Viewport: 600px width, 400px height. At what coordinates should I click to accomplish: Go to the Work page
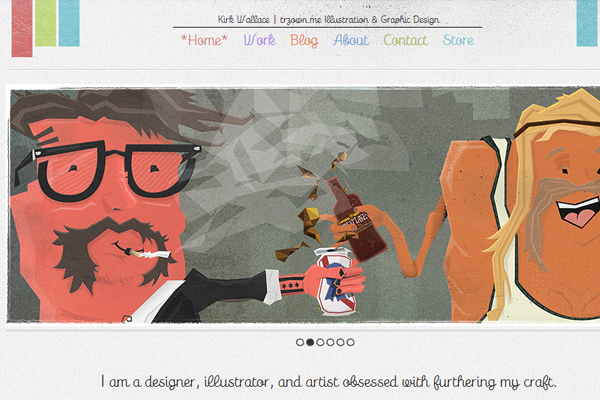[259, 40]
